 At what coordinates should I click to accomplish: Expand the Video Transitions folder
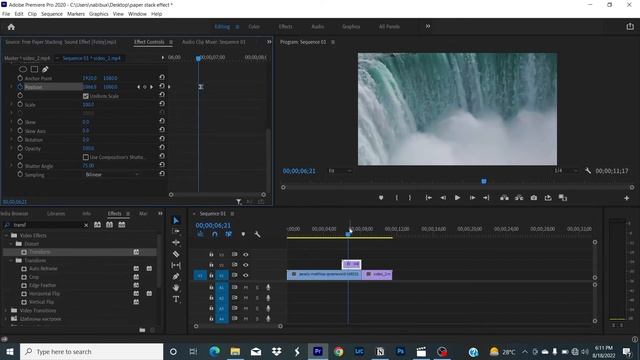pos(6,311)
